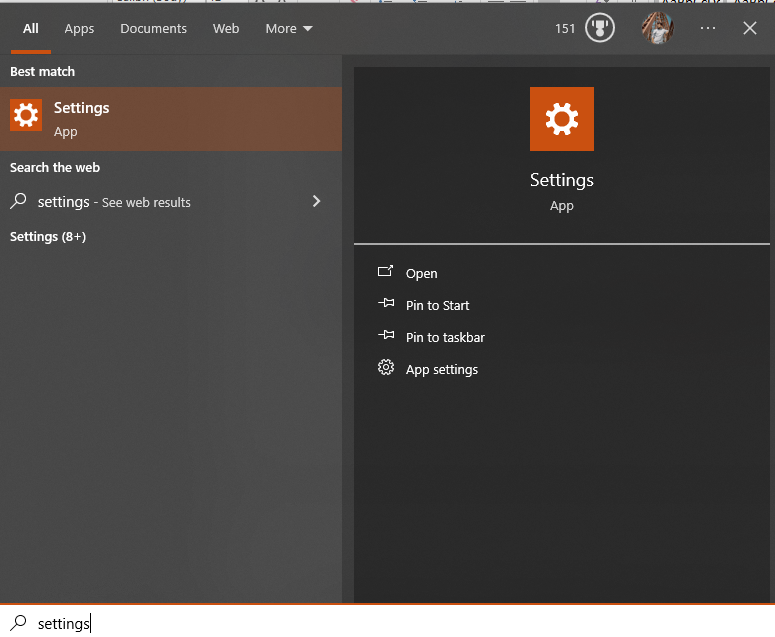
Task: Click the user profile avatar picture
Action: (x=657, y=28)
